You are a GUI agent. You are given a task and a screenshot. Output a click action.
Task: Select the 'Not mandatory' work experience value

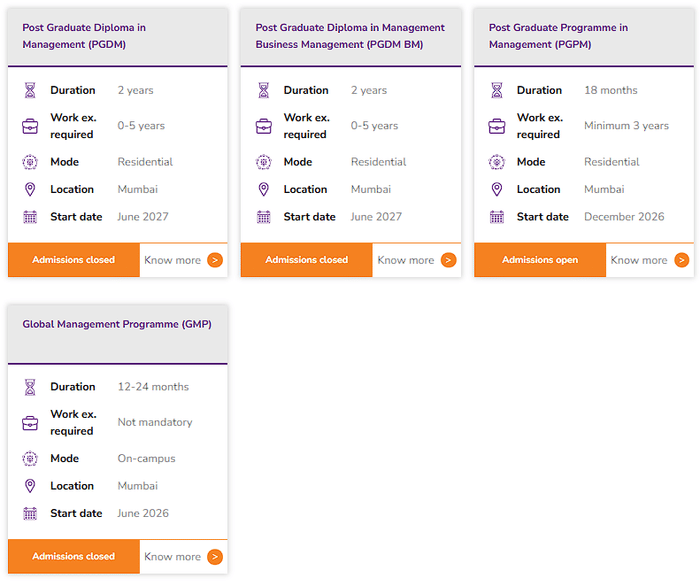155,422
